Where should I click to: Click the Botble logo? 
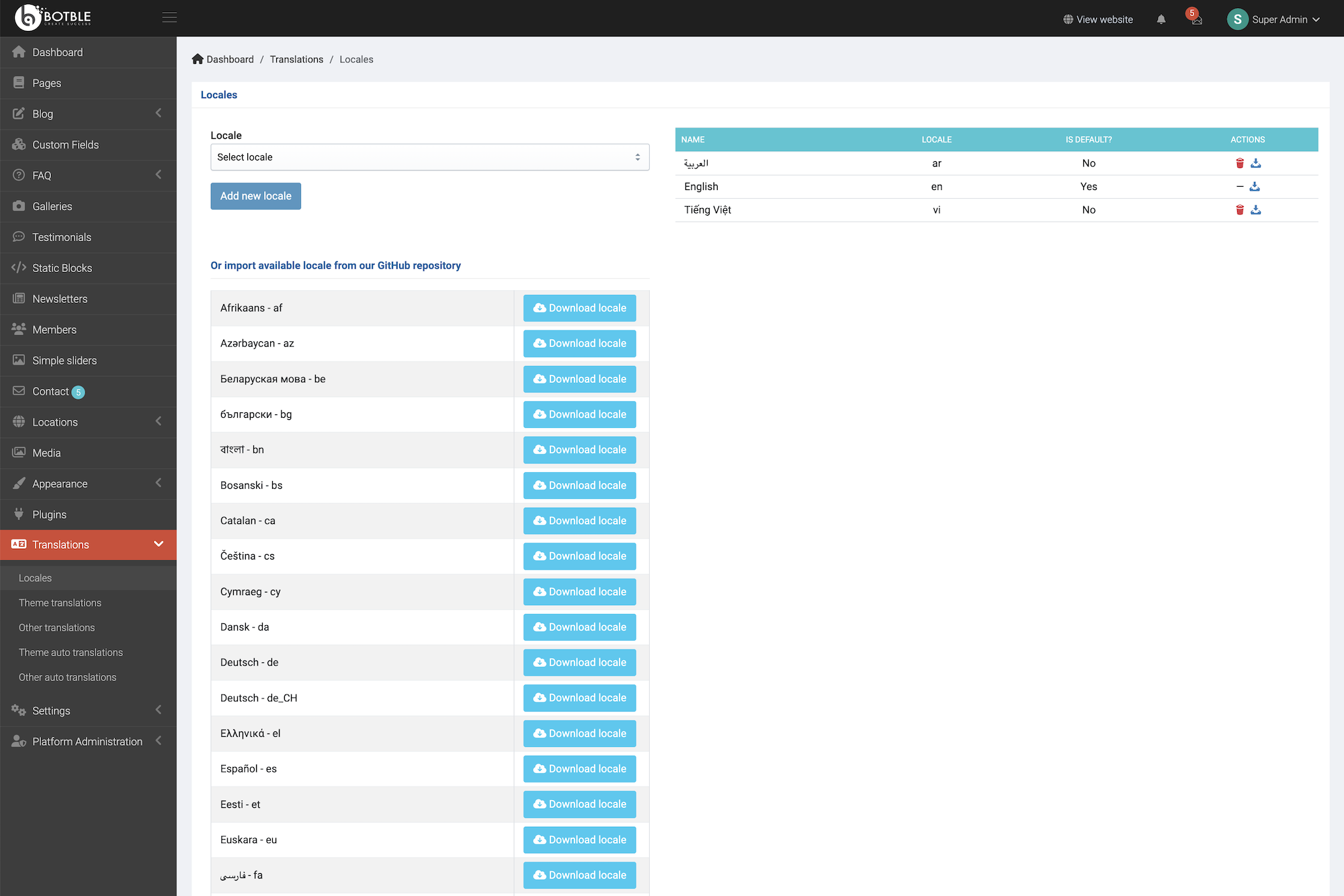pos(54,17)
